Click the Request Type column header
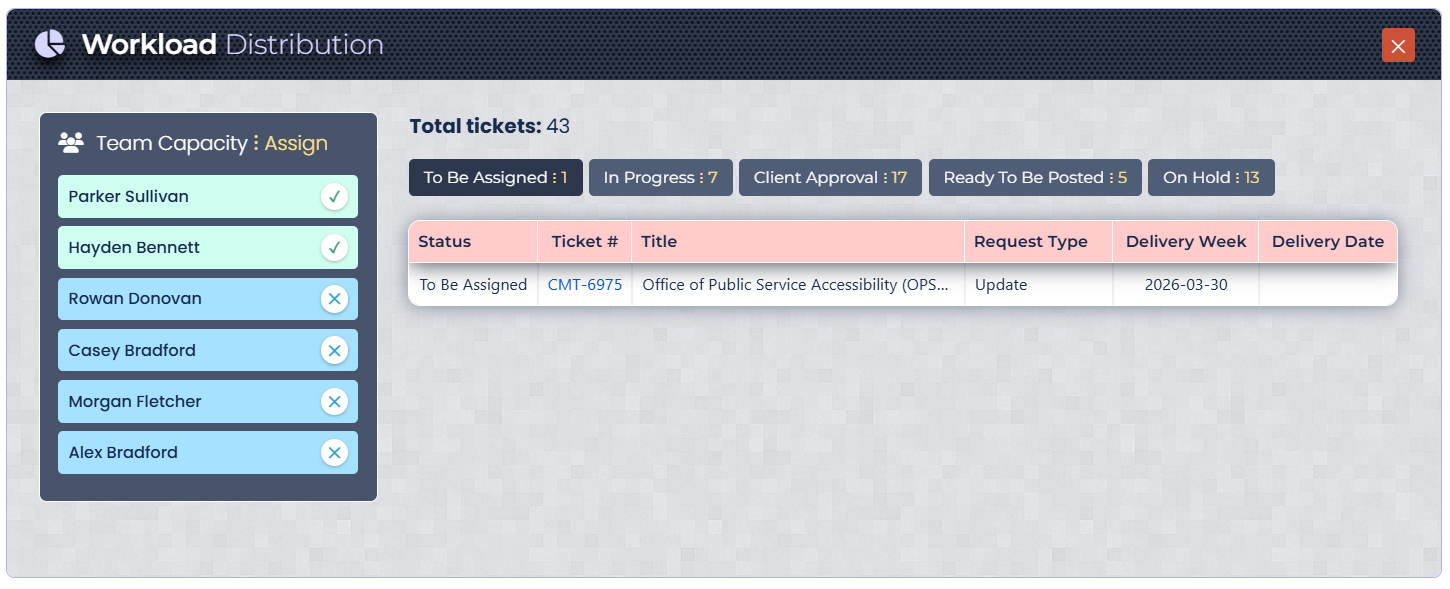This screenshot has height=589, width=1450. coord(1030,241)
